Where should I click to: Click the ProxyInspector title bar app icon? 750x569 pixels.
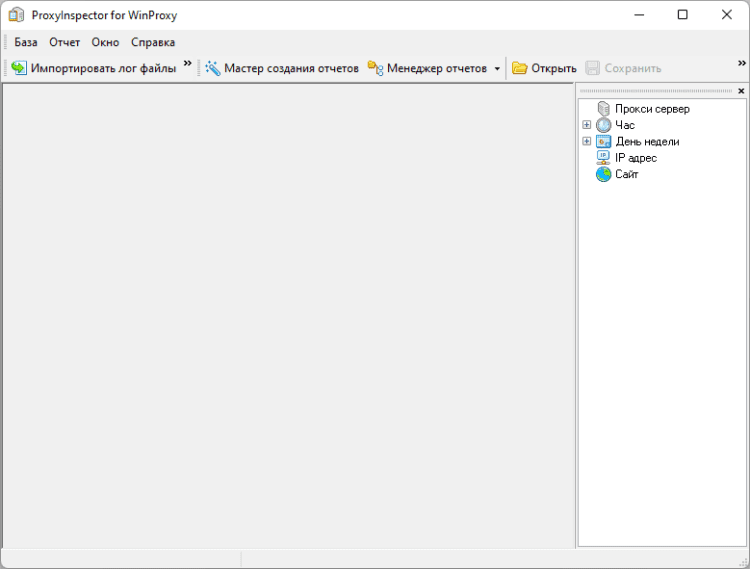pos(16,15)
